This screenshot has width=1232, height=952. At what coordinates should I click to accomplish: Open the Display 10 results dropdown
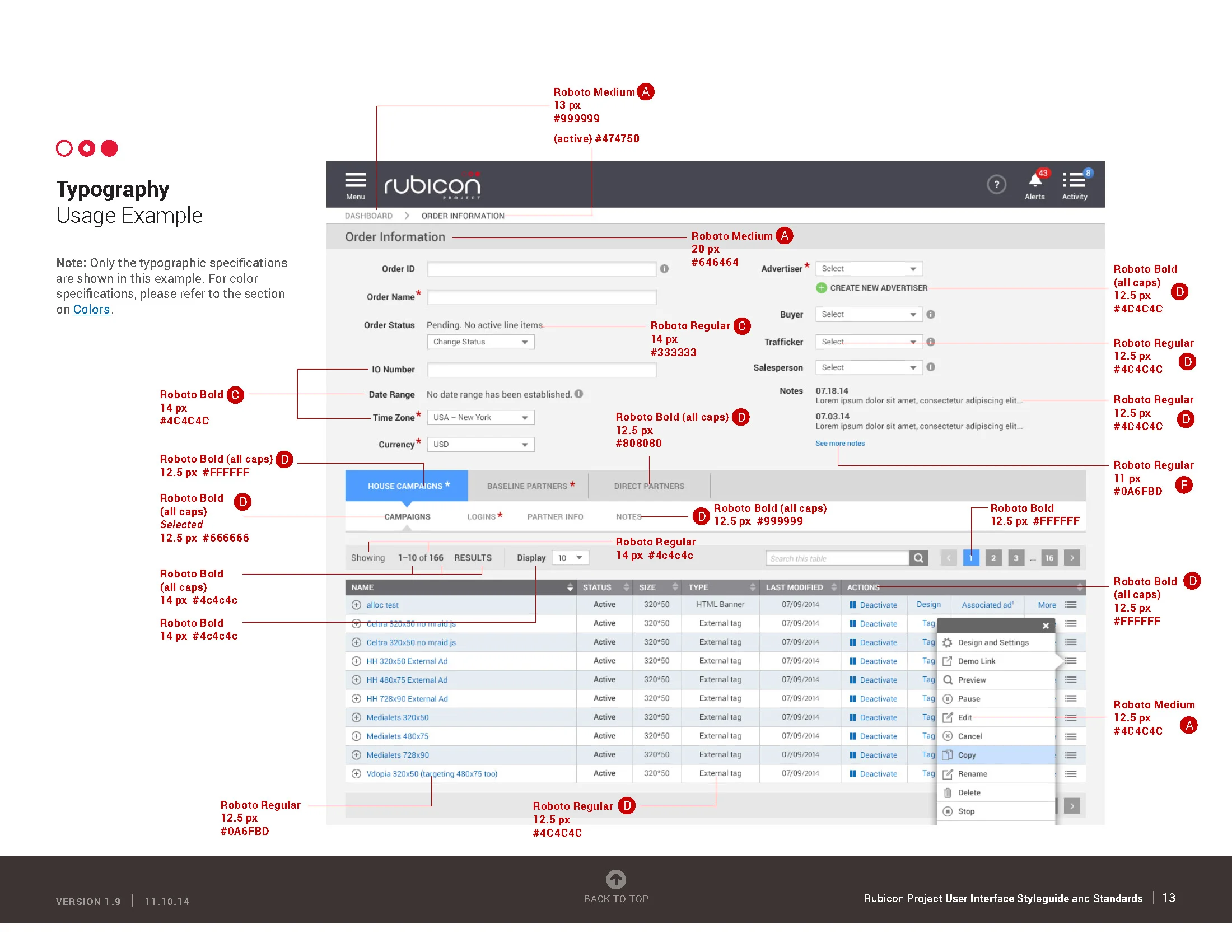570,558
